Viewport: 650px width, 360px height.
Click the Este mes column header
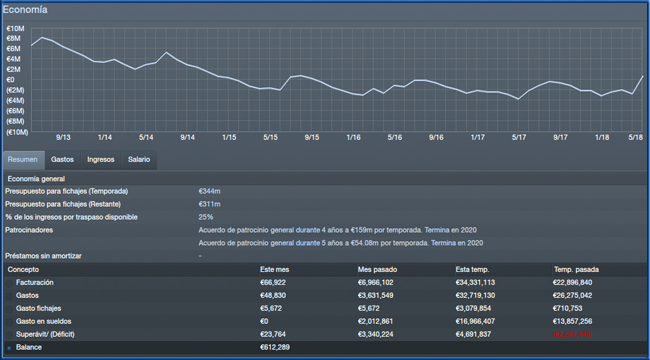point(274,270)
